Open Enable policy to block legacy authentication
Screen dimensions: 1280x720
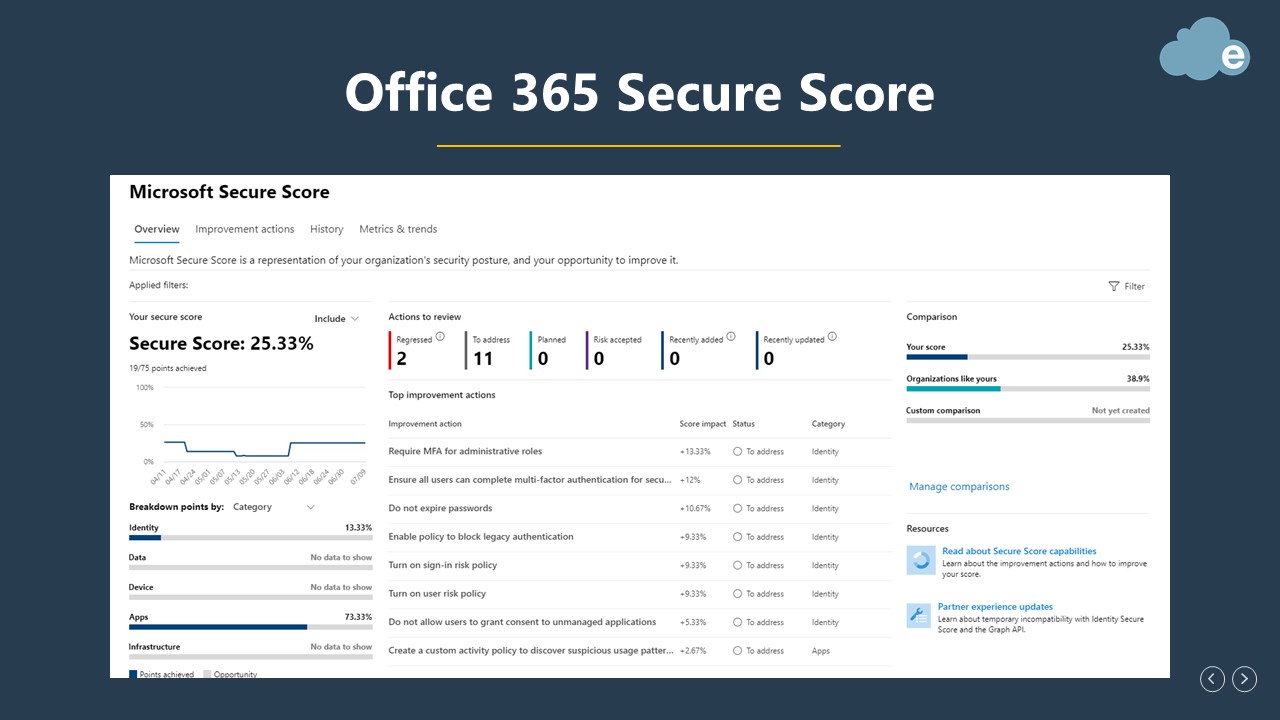(481, 537)
